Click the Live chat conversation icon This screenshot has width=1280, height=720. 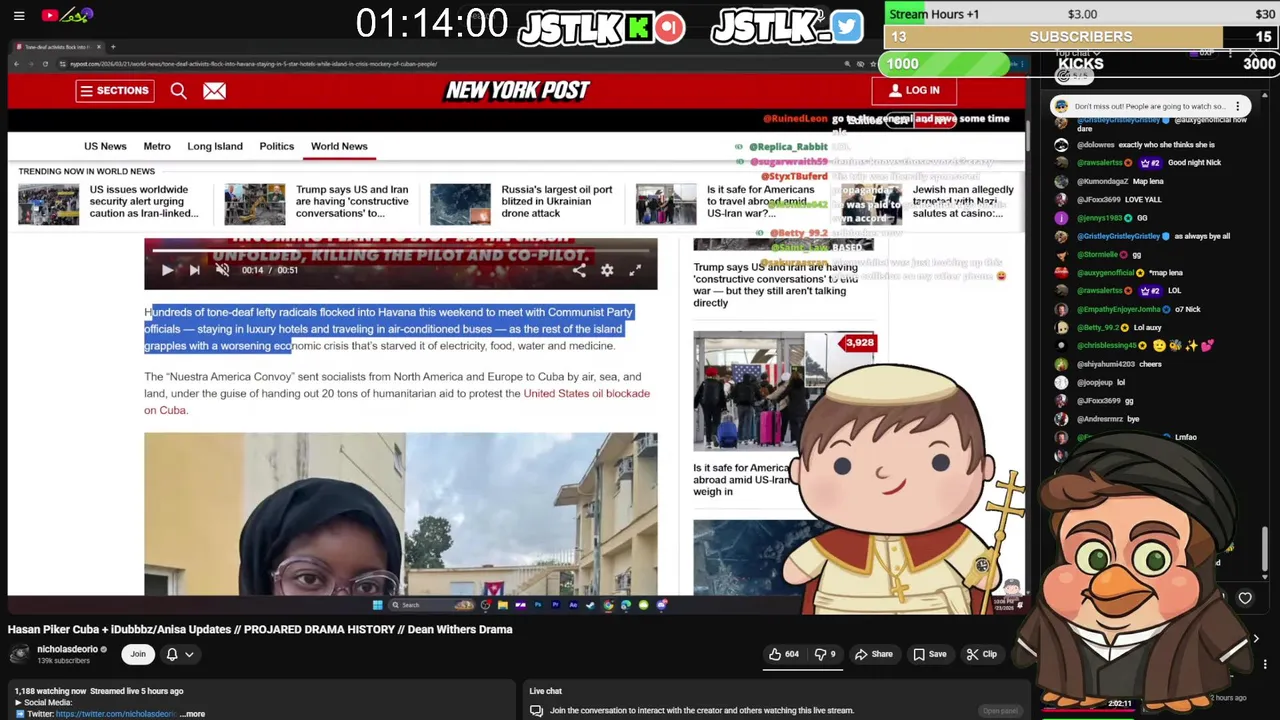(536, 711)
